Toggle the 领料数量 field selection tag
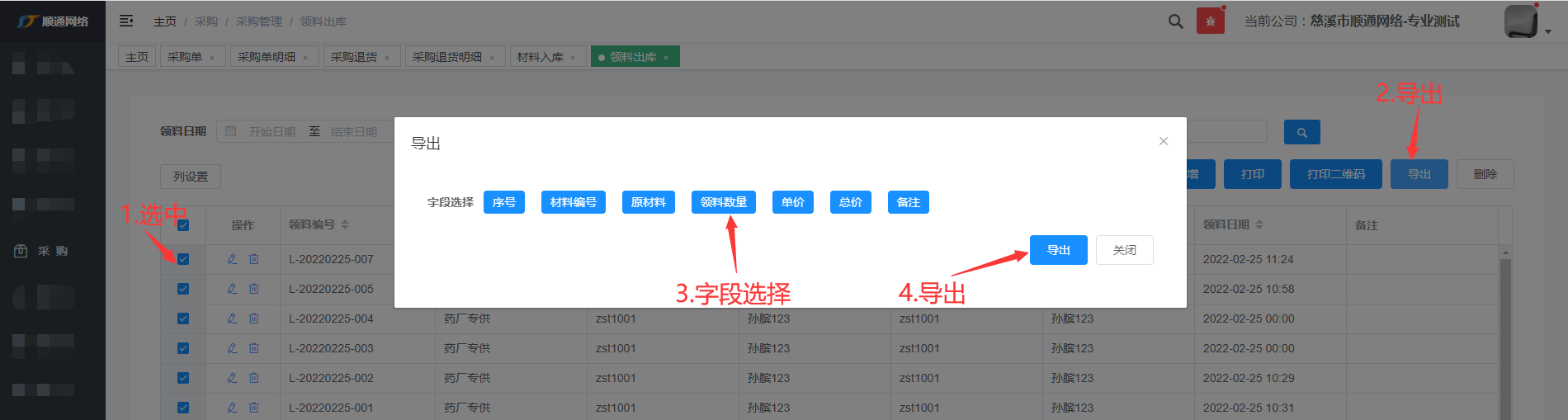This screenshot has width=1568, height=420. click(723, 202)
